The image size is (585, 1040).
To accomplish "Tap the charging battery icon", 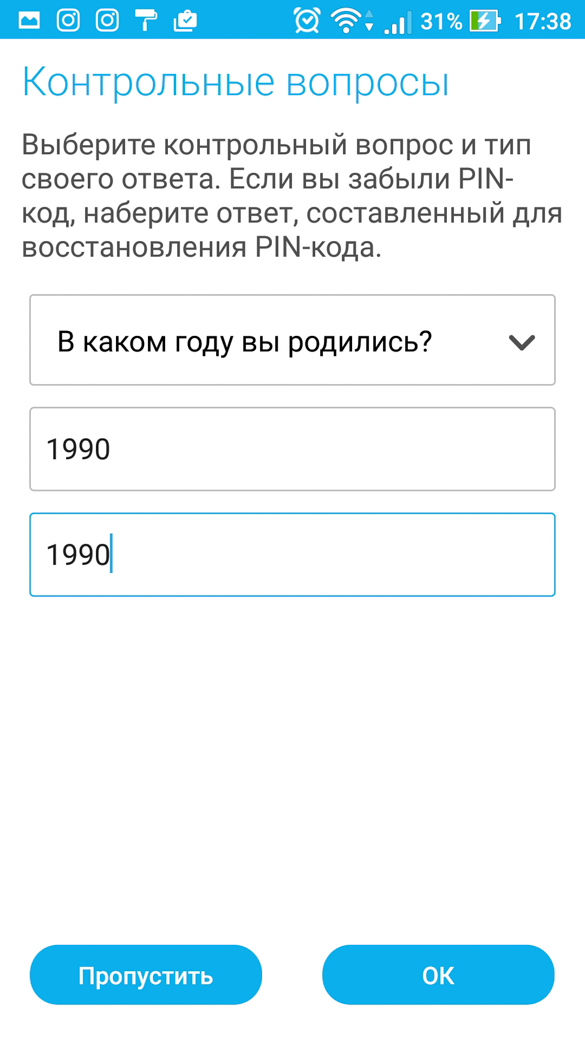I will [484, 21].
